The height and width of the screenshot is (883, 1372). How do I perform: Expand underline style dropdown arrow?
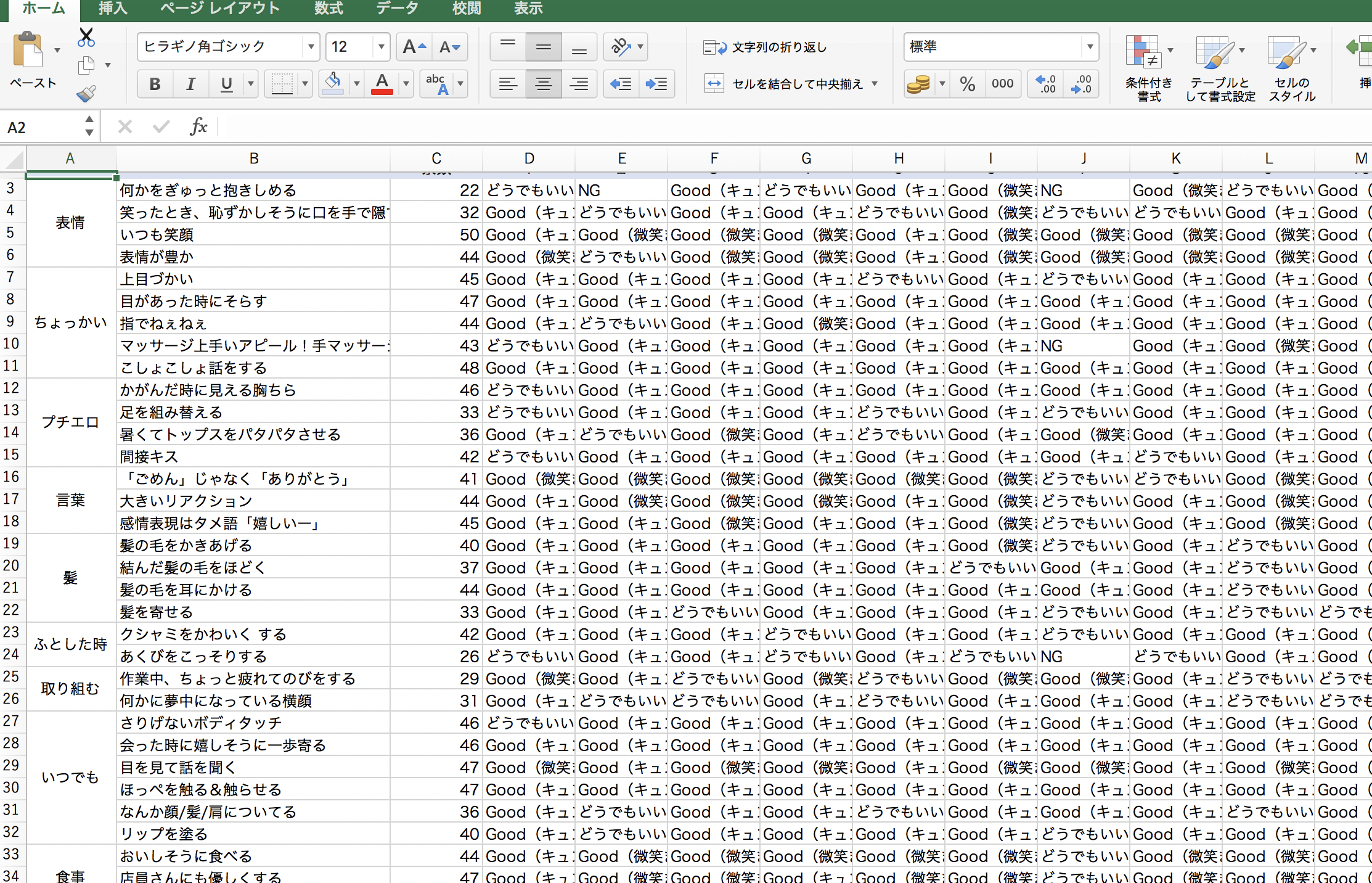[250, 84]
